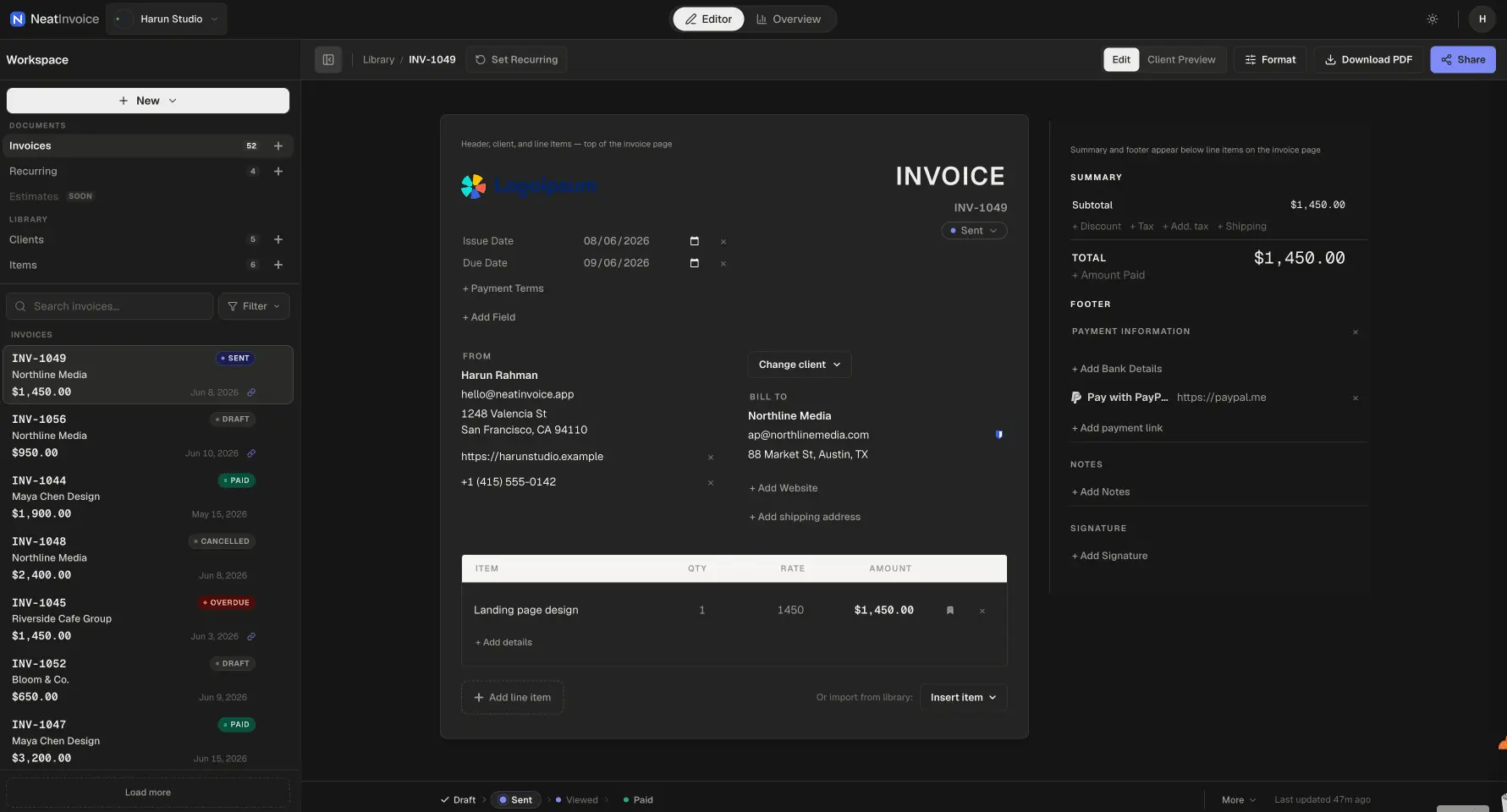The height and width of the screenshot is (812, 1507).
Task: Open the H user avatar menu
Action: 1482,19
